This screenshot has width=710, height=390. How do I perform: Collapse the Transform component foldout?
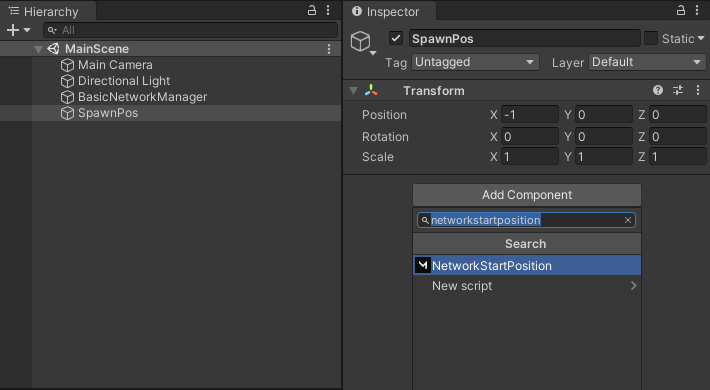pyautogui.click(x=354, y=91)
